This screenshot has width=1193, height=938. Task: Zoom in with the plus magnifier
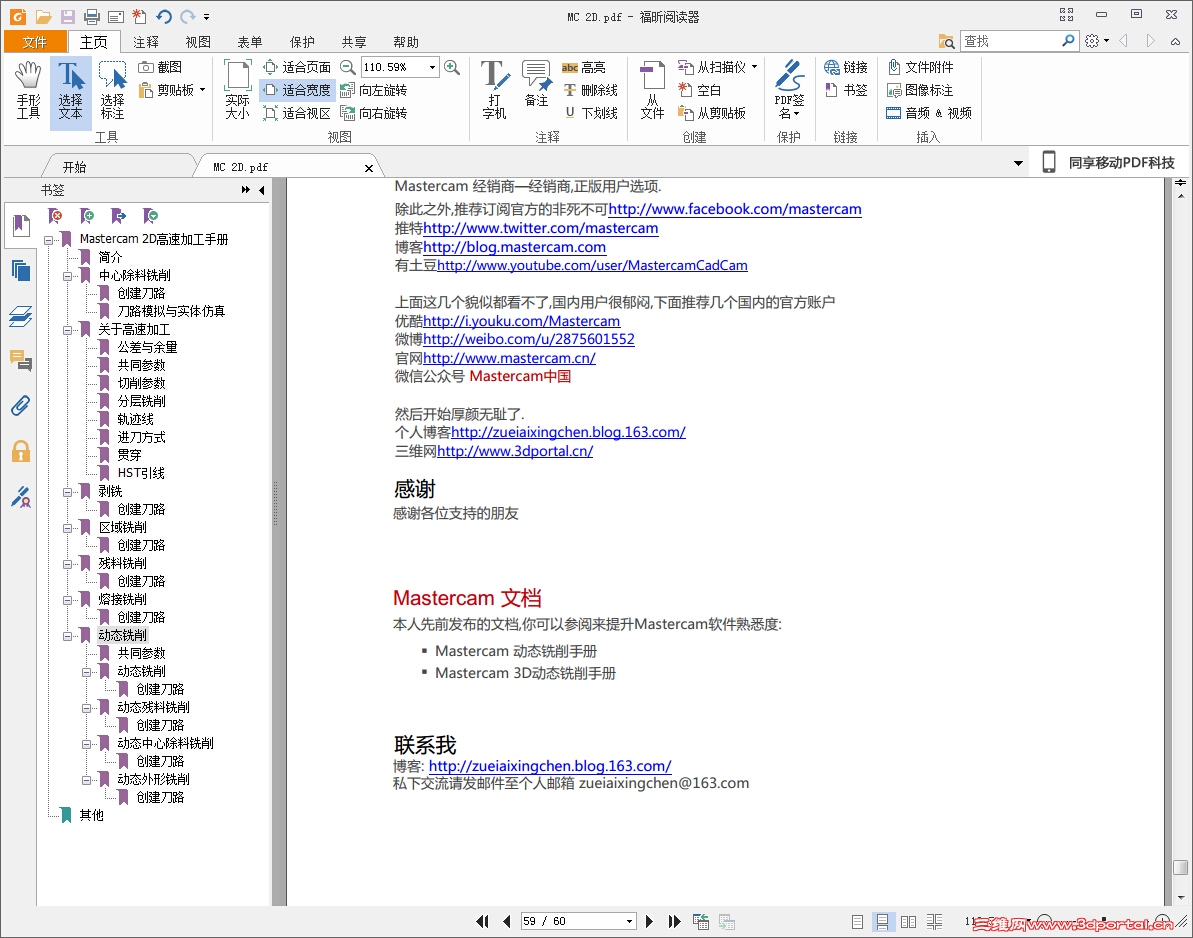pos(452,67)
